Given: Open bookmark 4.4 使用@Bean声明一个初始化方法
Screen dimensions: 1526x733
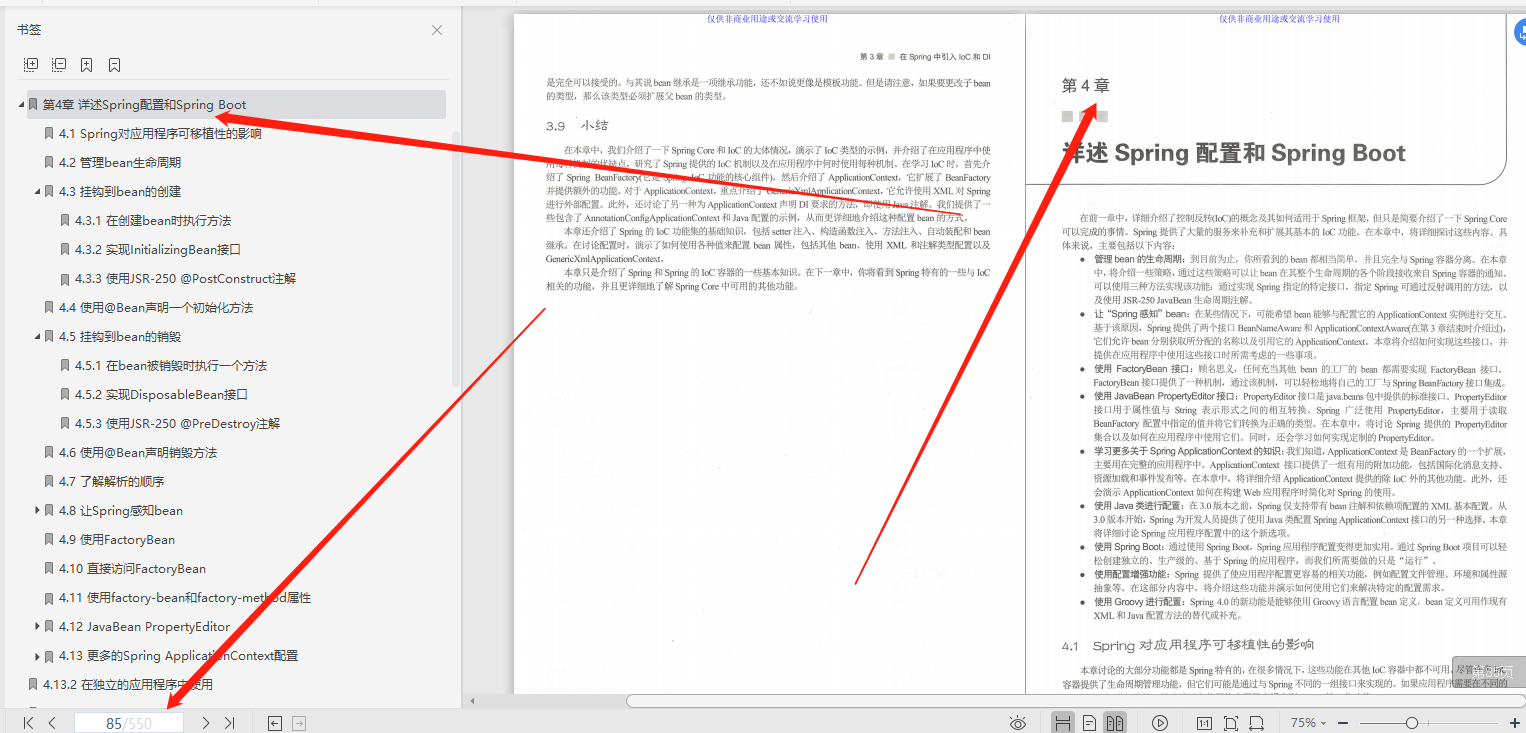Looking at the screenshot, I should click(x=156, y=307).
